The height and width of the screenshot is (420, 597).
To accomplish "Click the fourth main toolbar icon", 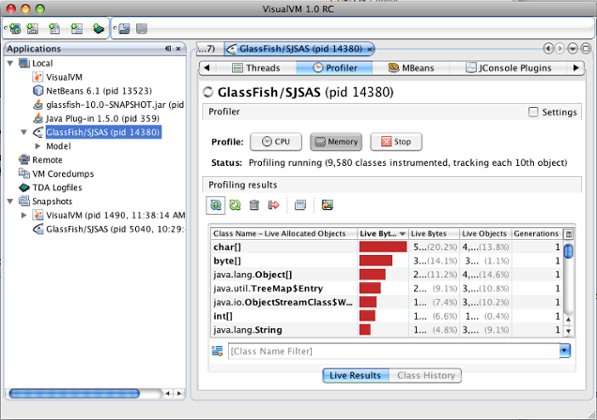I will click(77, 29).
